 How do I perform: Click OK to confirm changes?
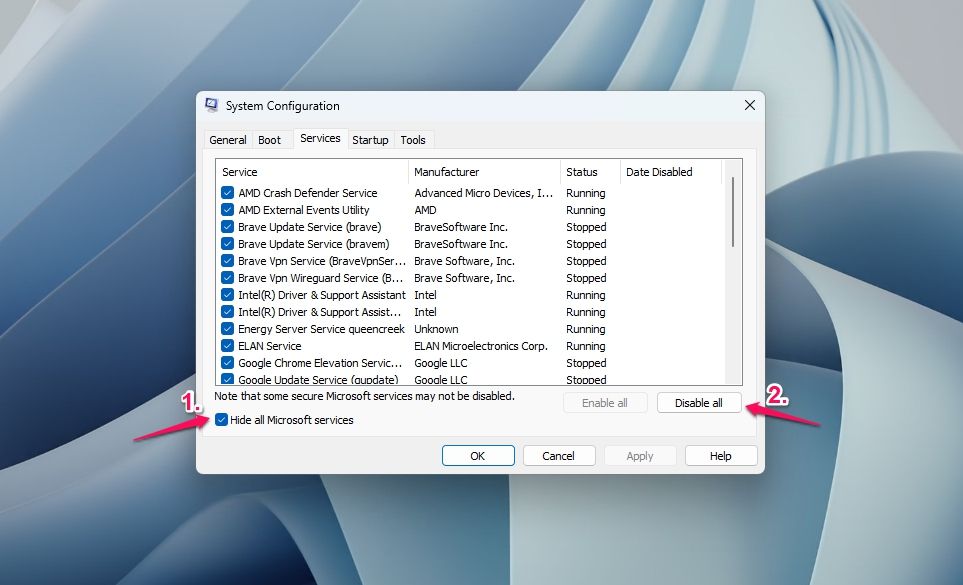coord(478,456)
